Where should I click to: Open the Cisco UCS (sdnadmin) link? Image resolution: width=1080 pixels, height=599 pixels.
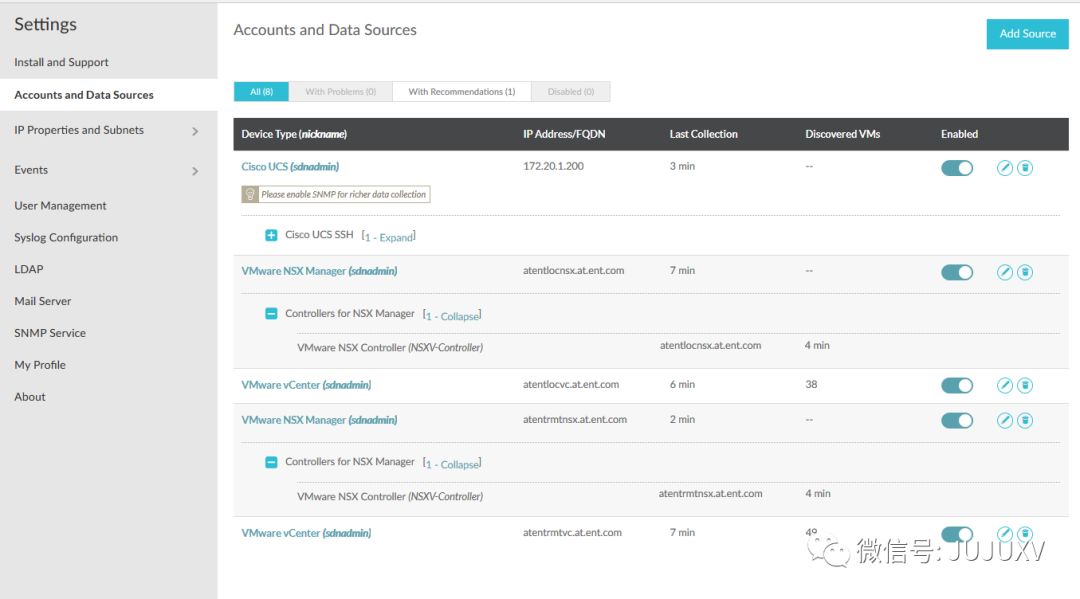click(x=290, y=167)
